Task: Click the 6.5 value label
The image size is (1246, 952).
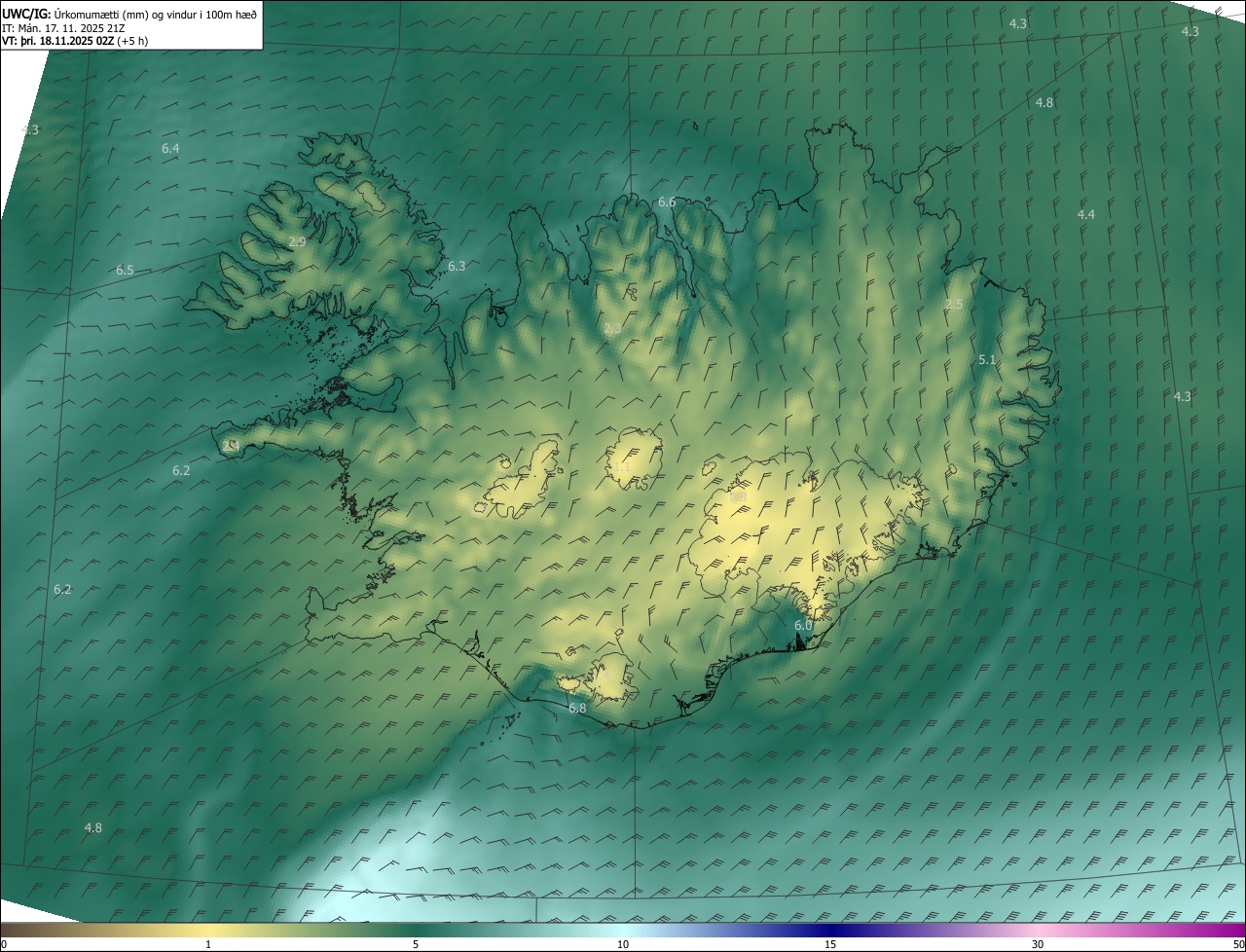Action: [125, 270]
